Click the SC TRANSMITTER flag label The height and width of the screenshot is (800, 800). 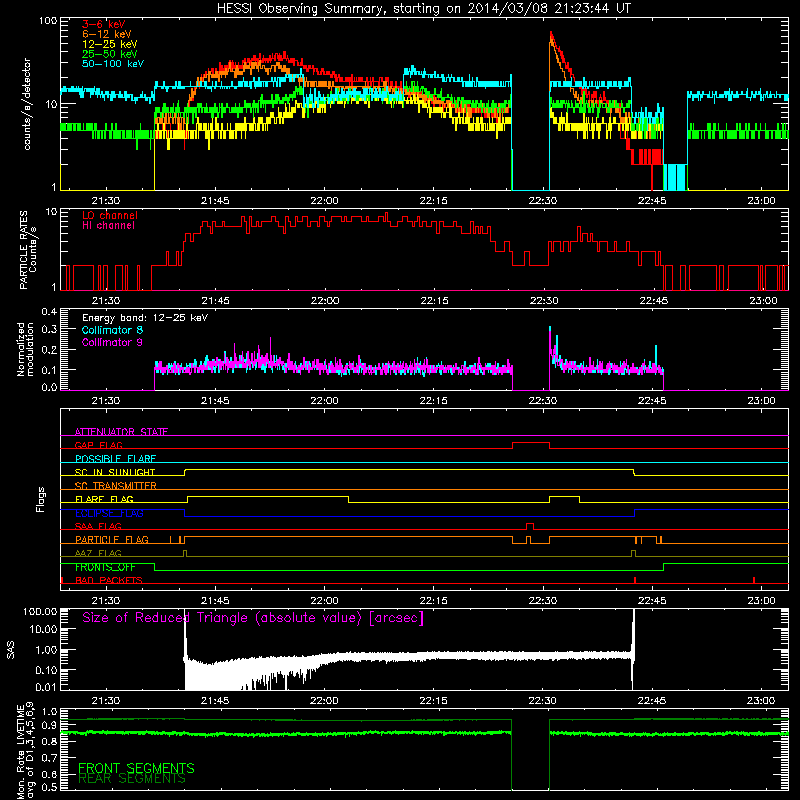click(x=116, y=486)
